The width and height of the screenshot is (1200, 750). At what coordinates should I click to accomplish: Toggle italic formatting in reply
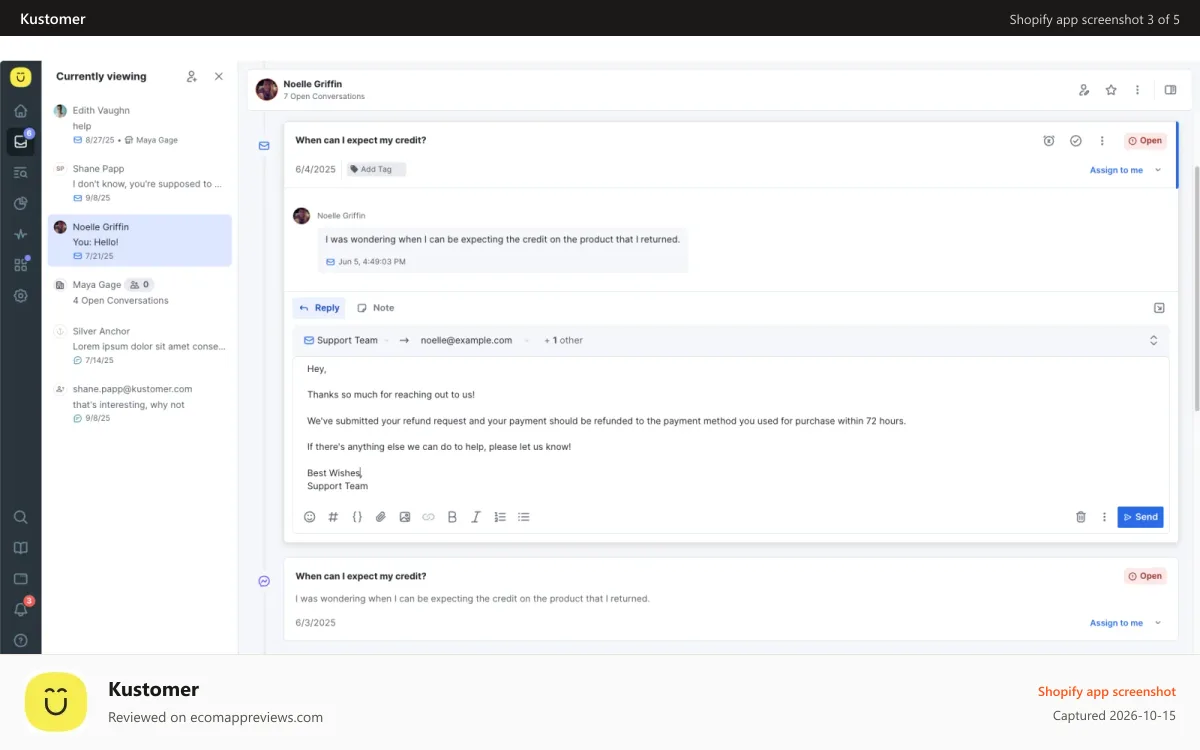476,517
